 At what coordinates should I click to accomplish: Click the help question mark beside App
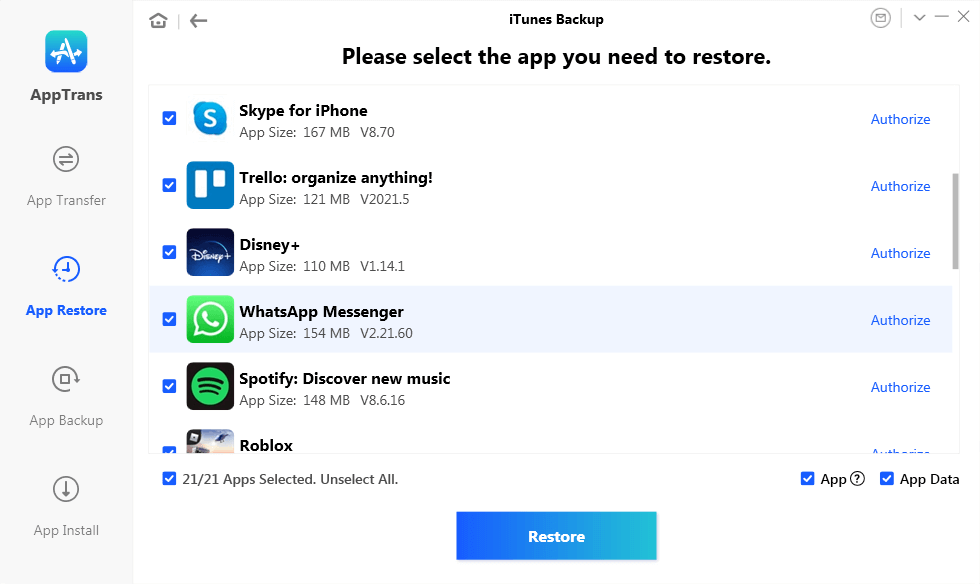[858, 479]
